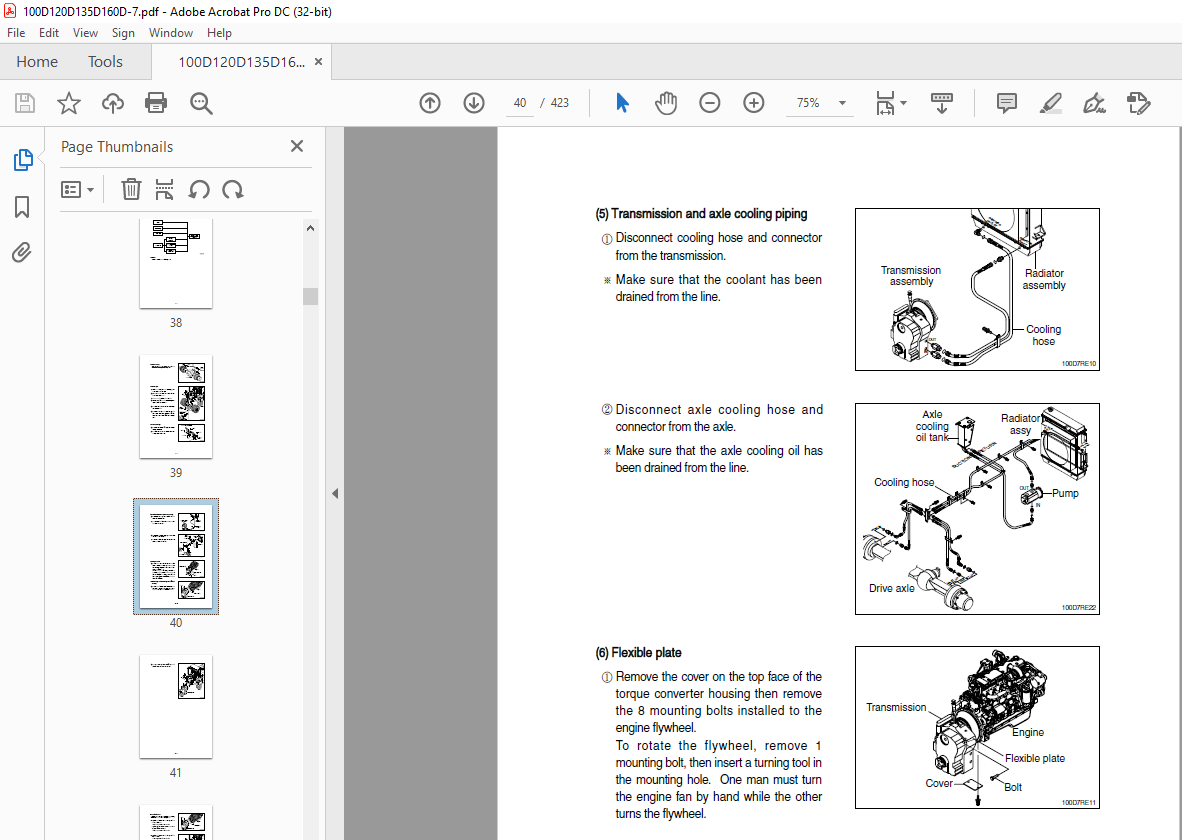The height and width of the screenshot is (840, 1182).
Task: Click the 'Pump' label in the axle diagram
Action: coord(1065,493)
